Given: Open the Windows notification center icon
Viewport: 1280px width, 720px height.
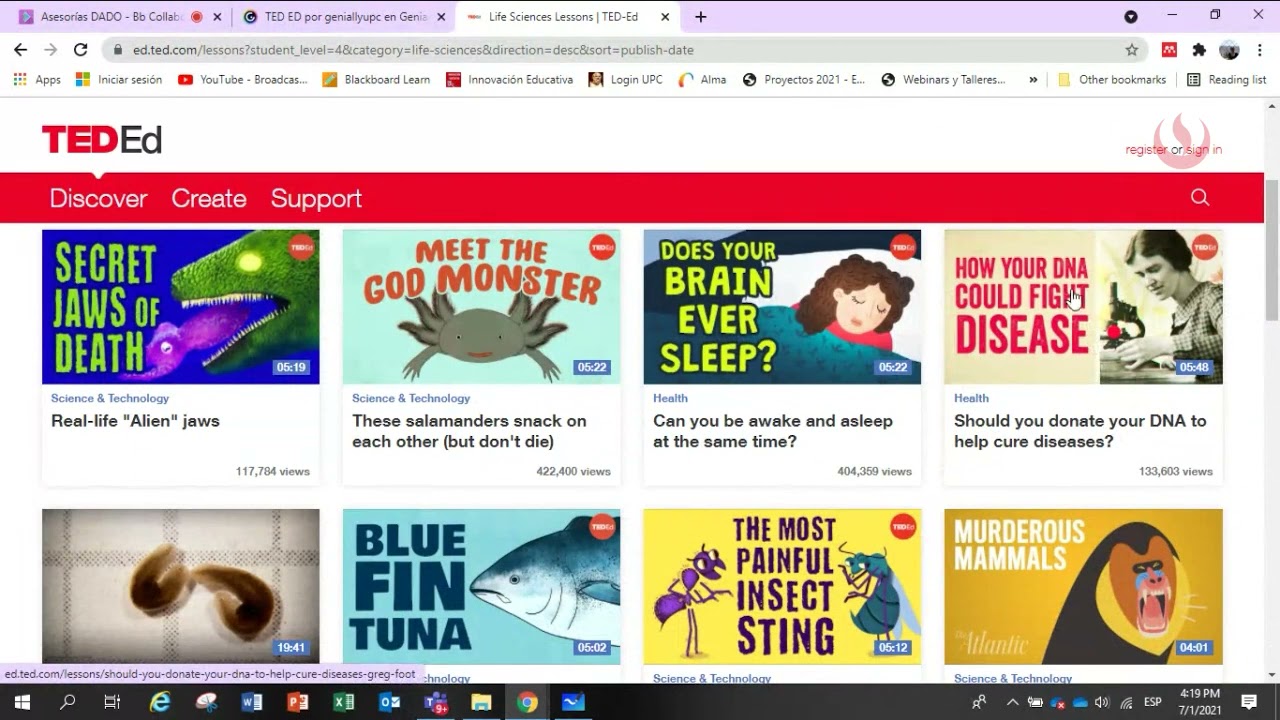Looking at the screenshot, I should pyautogui.click(x=1249, y=702).
